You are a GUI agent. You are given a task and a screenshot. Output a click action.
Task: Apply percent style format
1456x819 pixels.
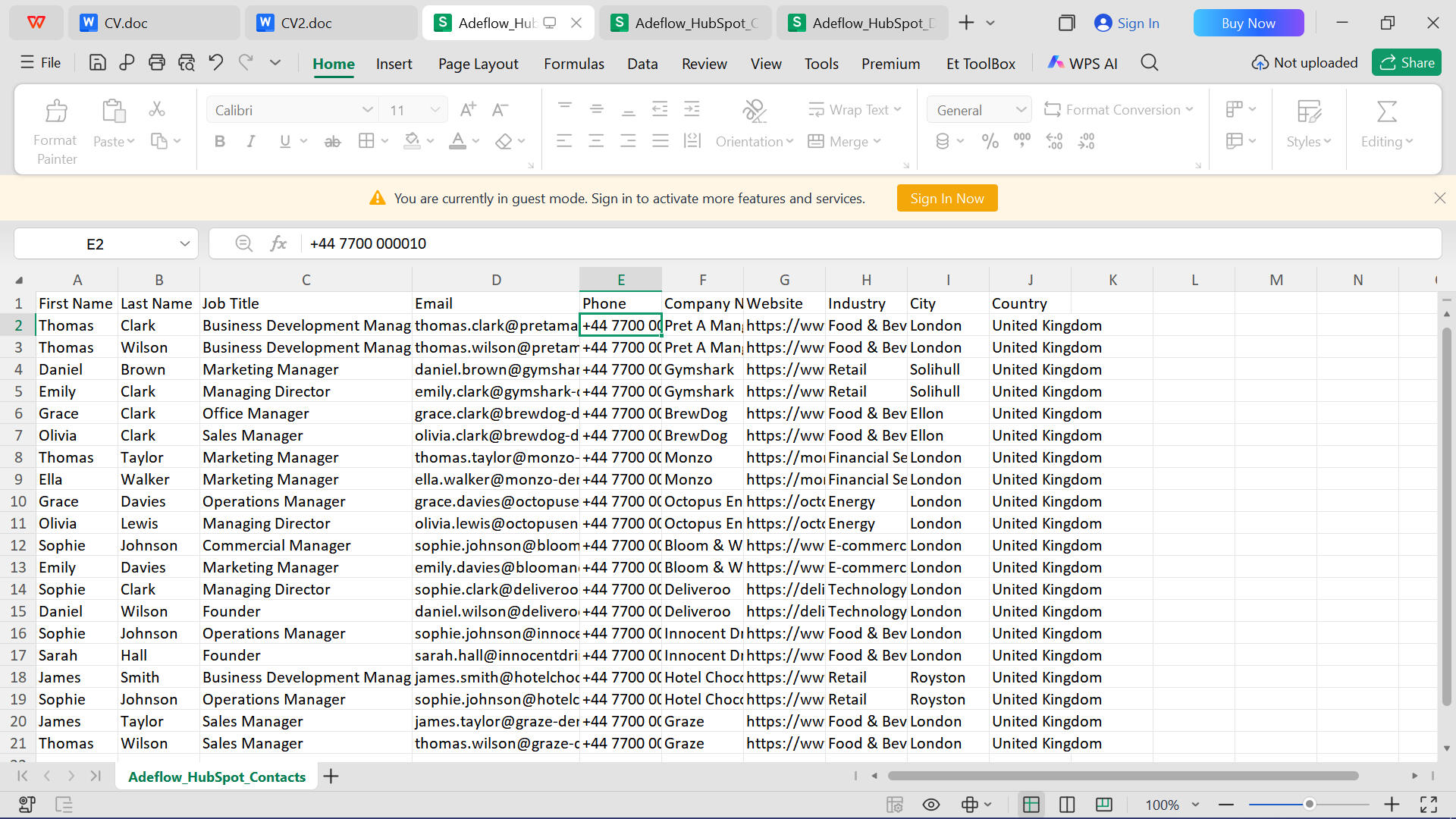tap(990, 142)
